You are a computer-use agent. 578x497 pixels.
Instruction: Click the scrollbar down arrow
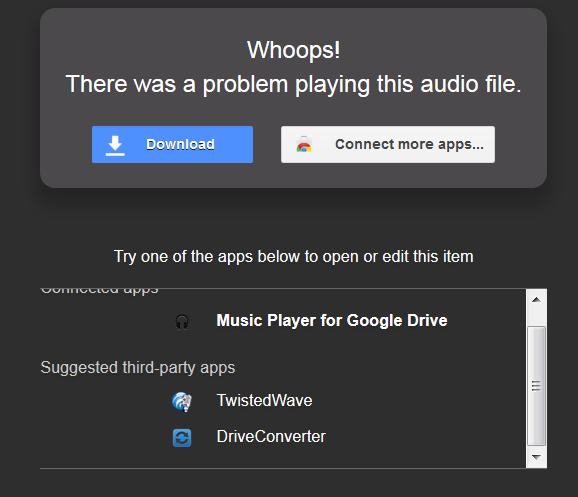coord(536,457)
